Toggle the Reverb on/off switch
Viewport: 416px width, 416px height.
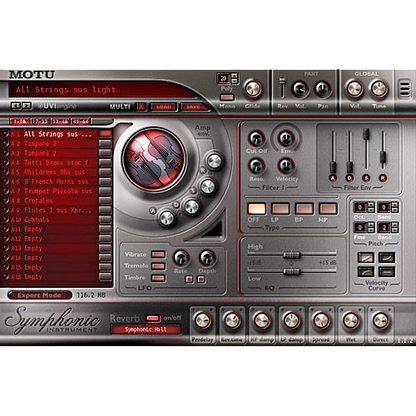[153, 318]
